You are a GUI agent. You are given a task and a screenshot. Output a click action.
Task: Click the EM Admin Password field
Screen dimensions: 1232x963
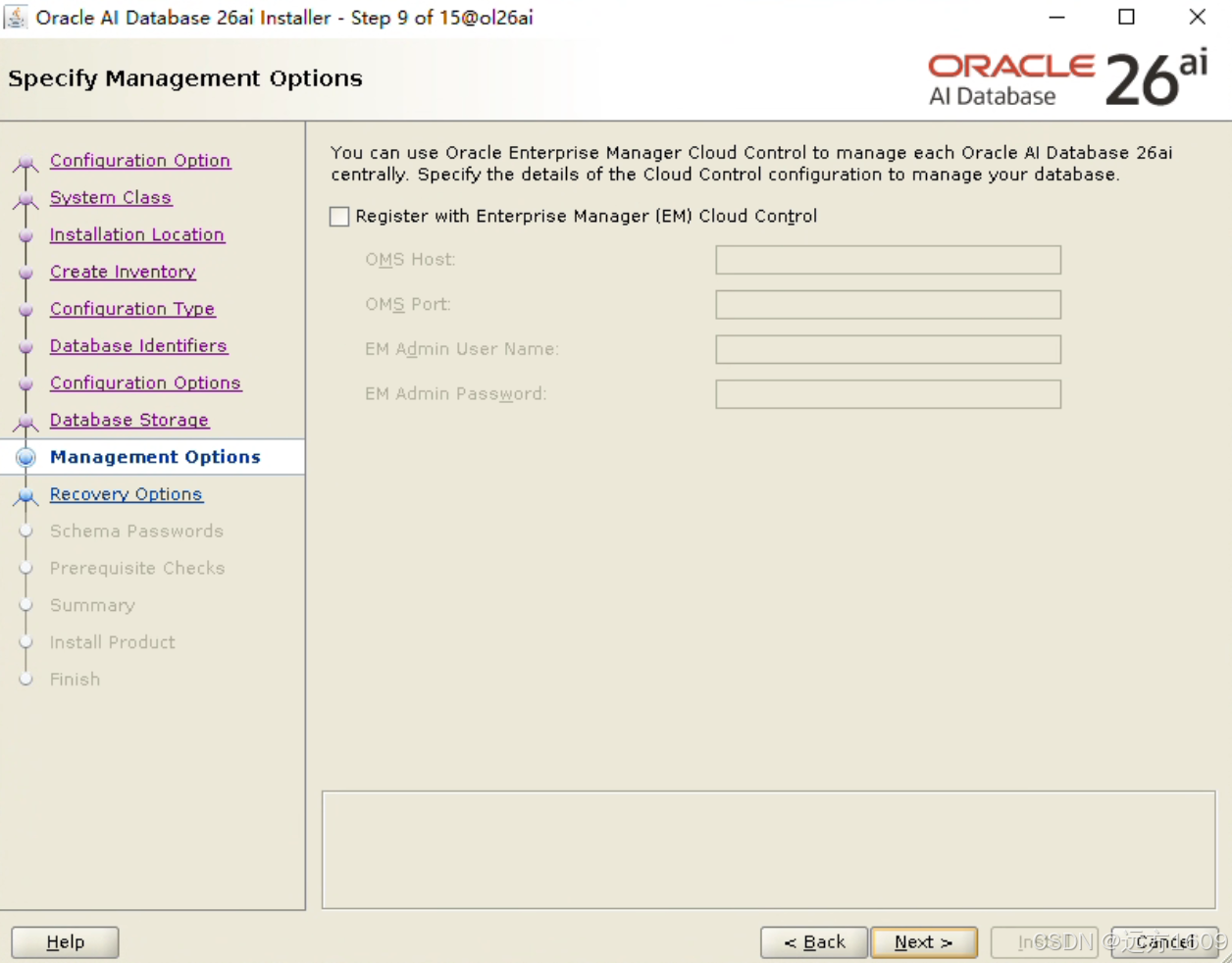(888, 394)
